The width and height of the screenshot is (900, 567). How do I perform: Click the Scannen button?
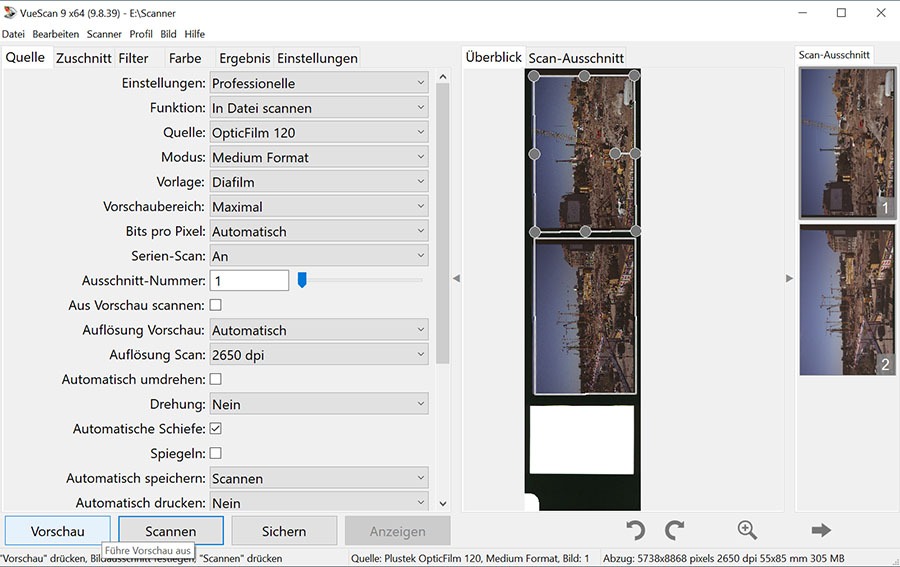coord(171,531)
